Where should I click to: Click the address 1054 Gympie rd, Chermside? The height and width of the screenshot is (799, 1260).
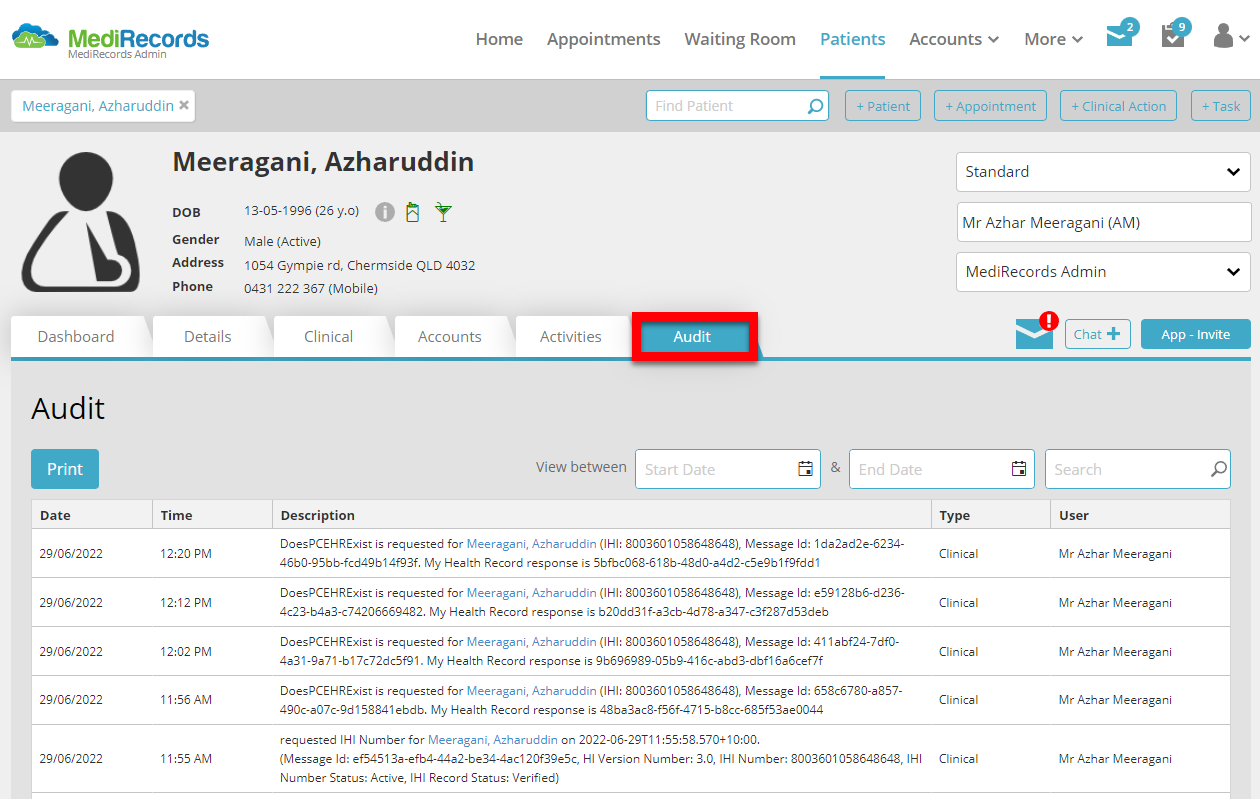(360, 266)
